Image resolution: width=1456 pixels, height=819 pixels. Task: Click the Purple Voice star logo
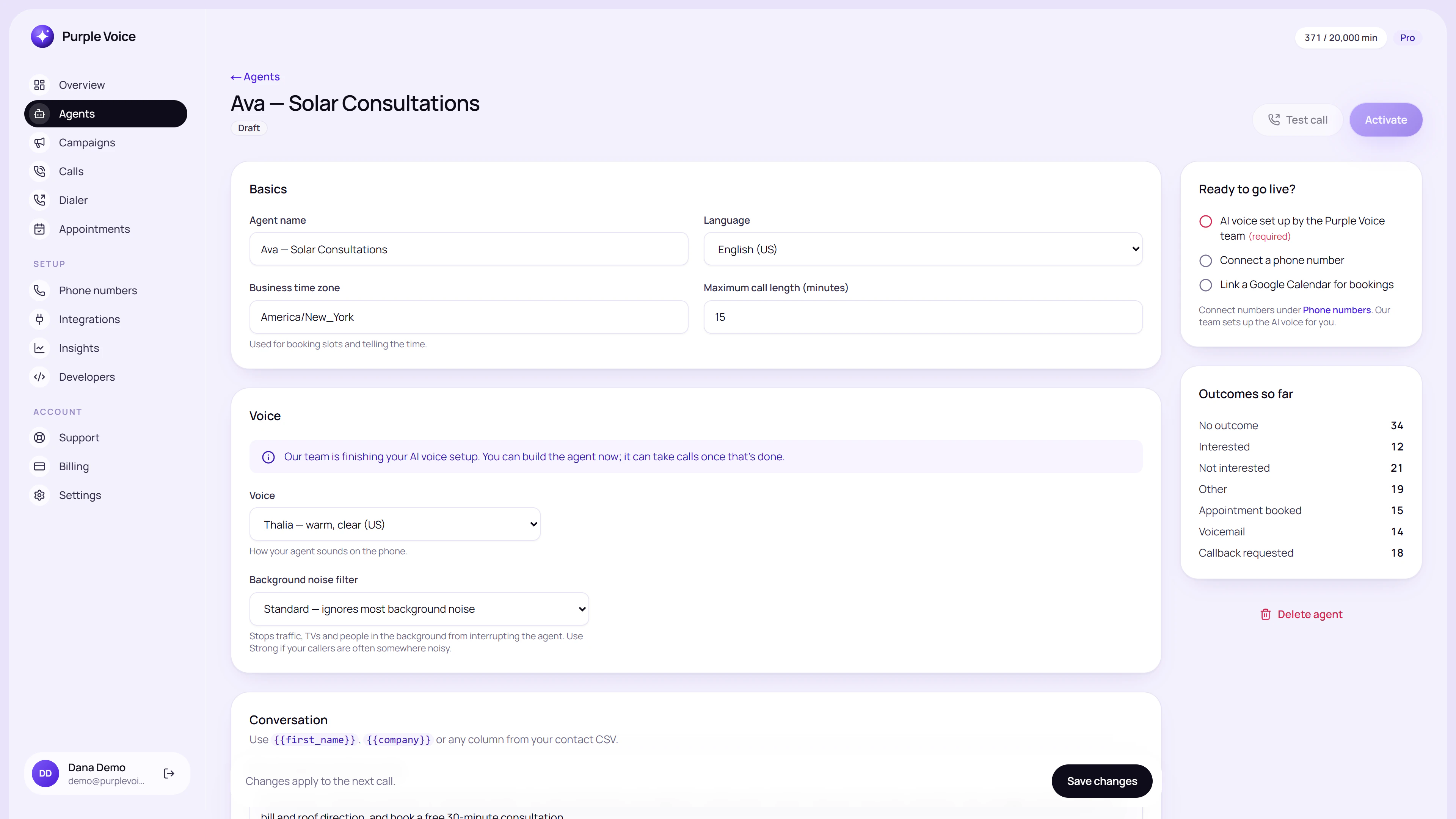42,36
